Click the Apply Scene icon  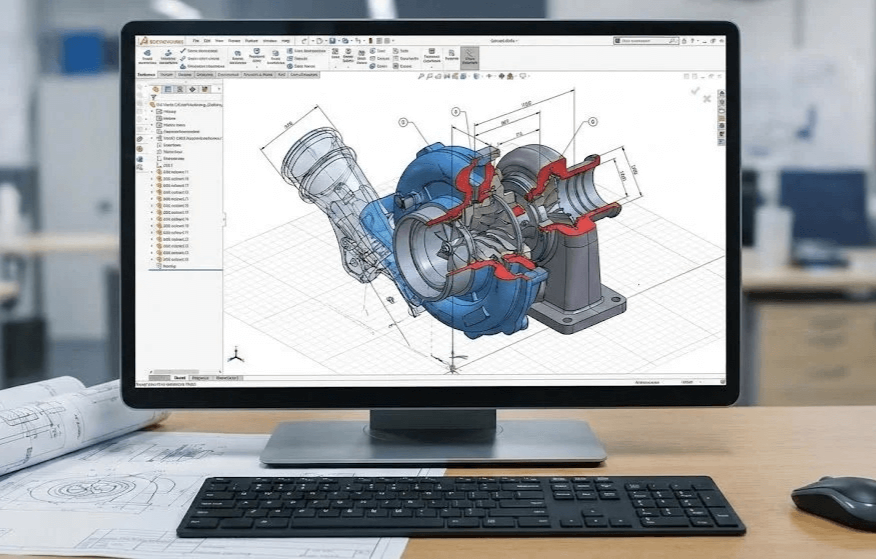(x=510, y=77)
